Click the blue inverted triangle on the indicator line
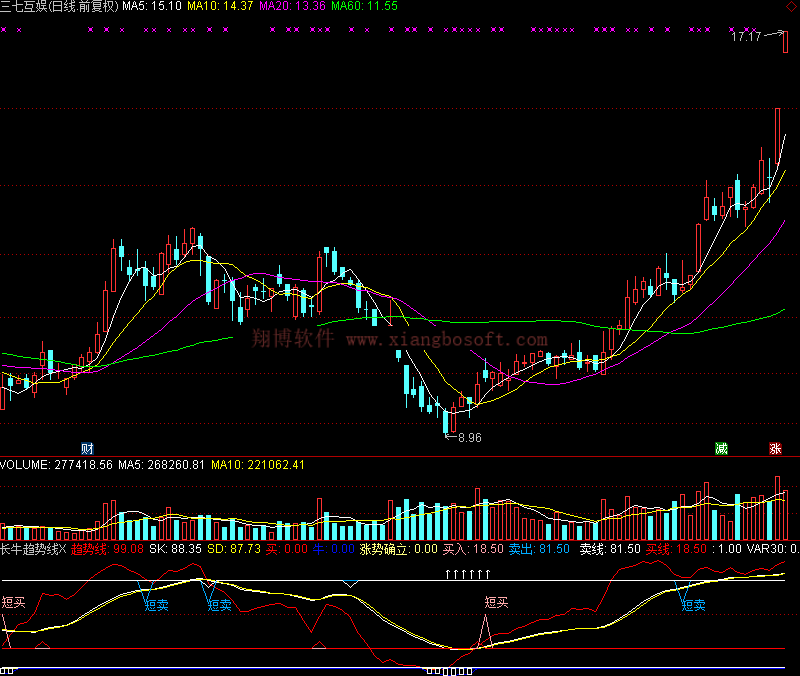The height and width of the screenshot is (676, 800). (350, 584)
